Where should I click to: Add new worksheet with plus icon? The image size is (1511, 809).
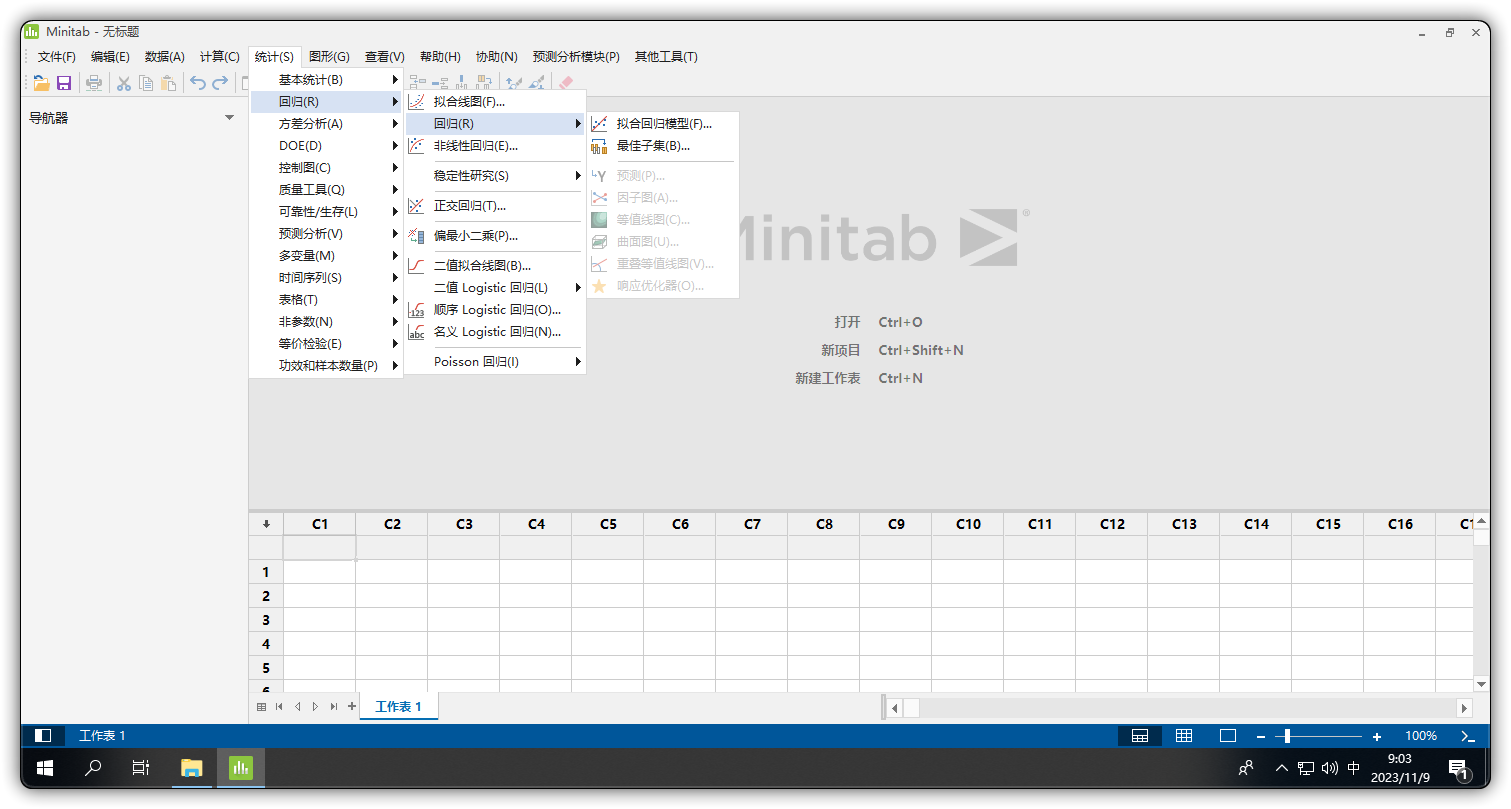pyautogui.click(x=352, y=706)
